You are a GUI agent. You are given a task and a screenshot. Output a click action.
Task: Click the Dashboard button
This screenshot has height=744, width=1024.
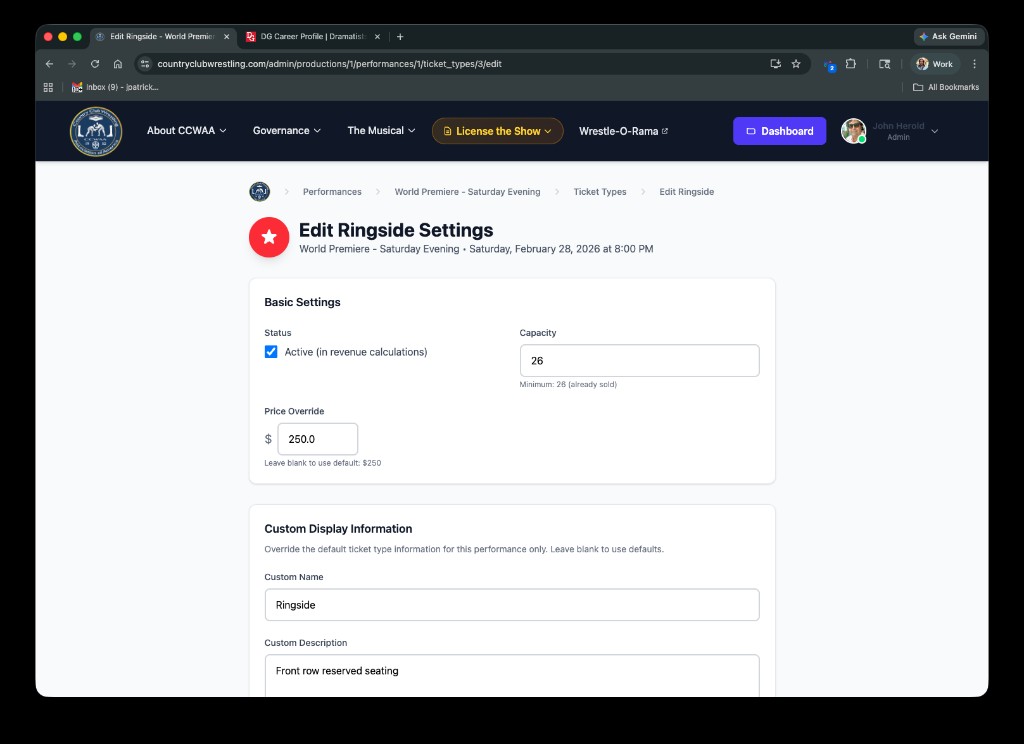point(779,131)
